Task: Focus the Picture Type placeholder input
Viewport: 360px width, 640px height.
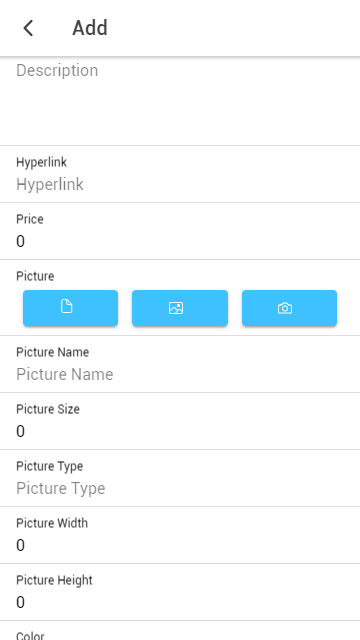Action: (x=180, y=488)
